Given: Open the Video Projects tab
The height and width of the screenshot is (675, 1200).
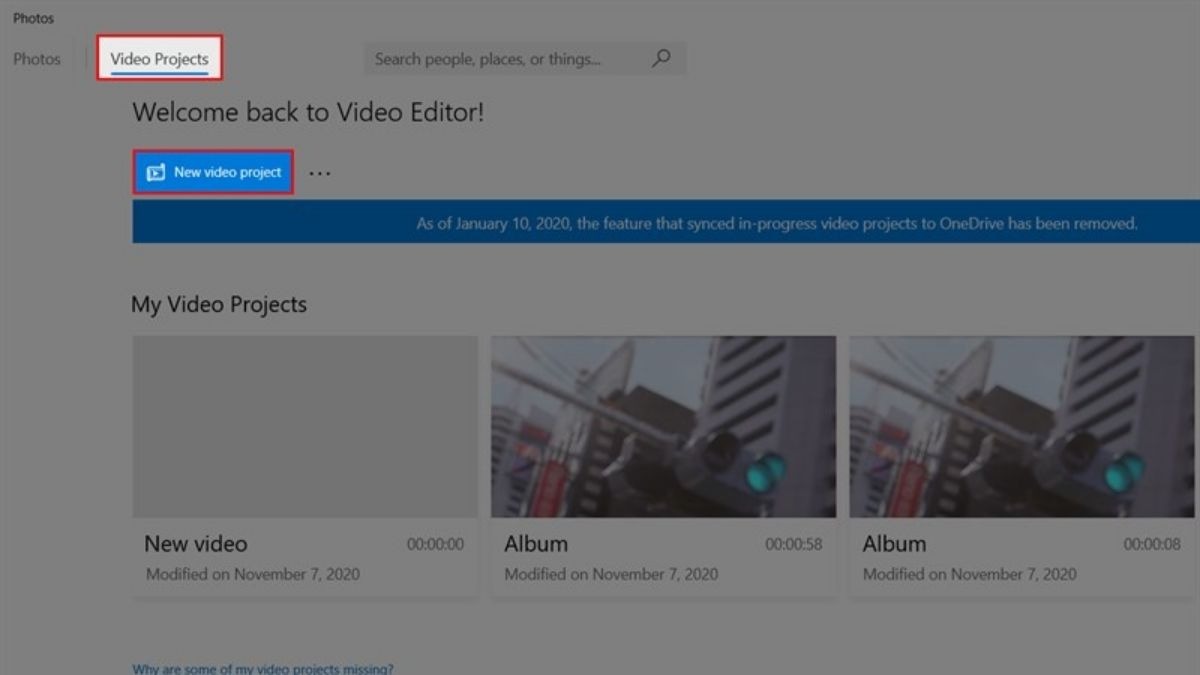Looking at the screenshot, I should tap(160, 59).
